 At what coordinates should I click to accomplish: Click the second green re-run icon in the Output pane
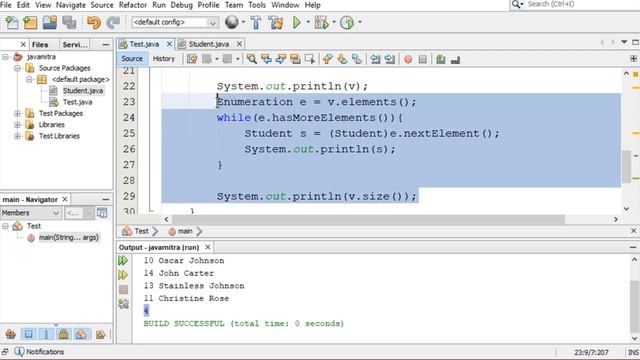click(x=123, y=275)
